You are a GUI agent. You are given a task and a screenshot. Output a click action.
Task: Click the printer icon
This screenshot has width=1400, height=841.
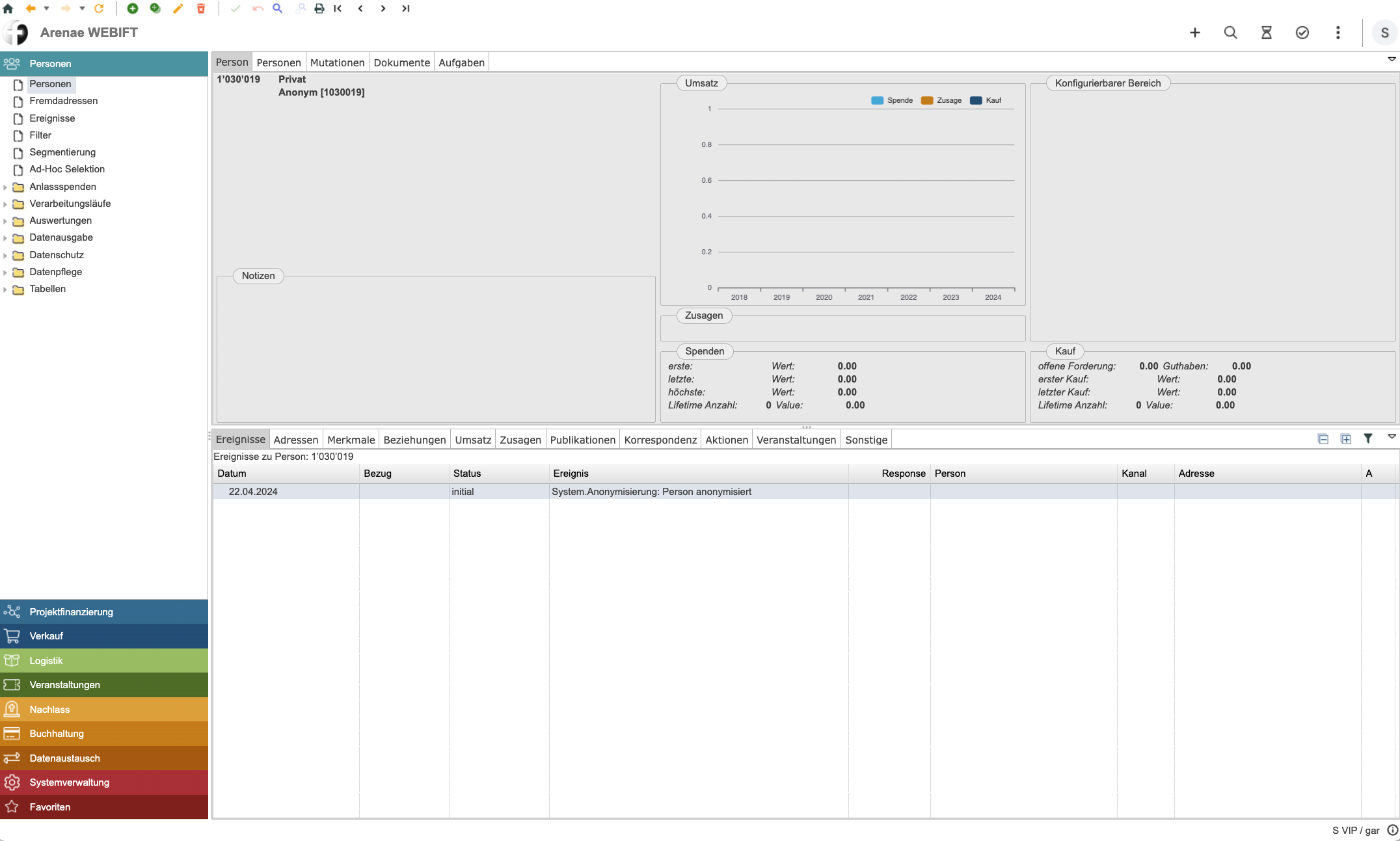(319, 8)
